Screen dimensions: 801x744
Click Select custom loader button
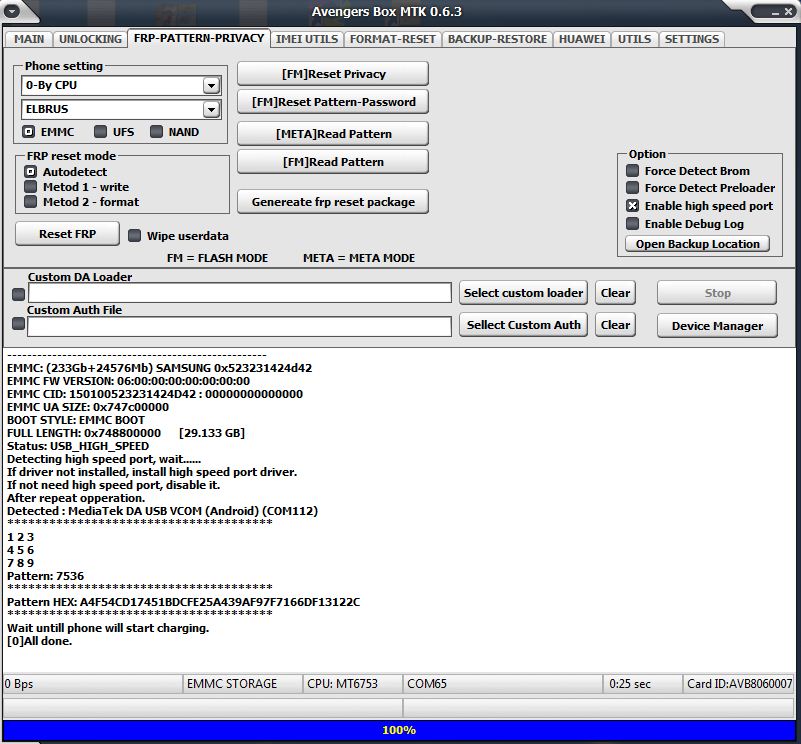pyautogui.click(x=523, y=293)
